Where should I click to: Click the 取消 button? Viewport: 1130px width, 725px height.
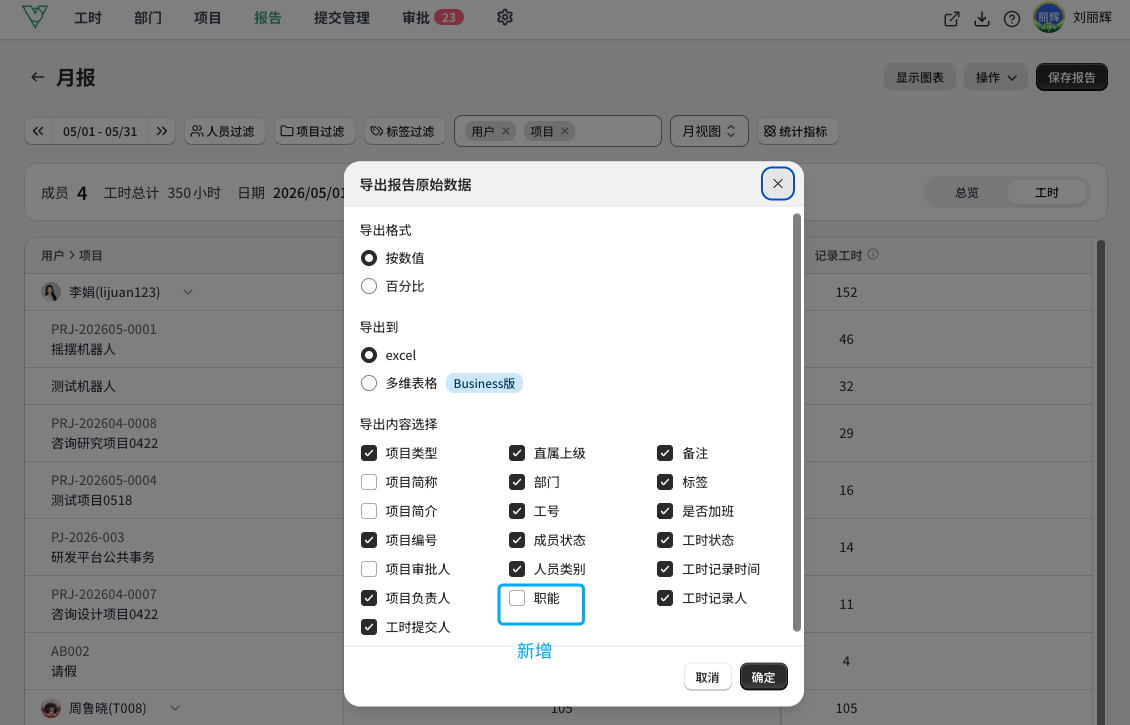point(707,677)
